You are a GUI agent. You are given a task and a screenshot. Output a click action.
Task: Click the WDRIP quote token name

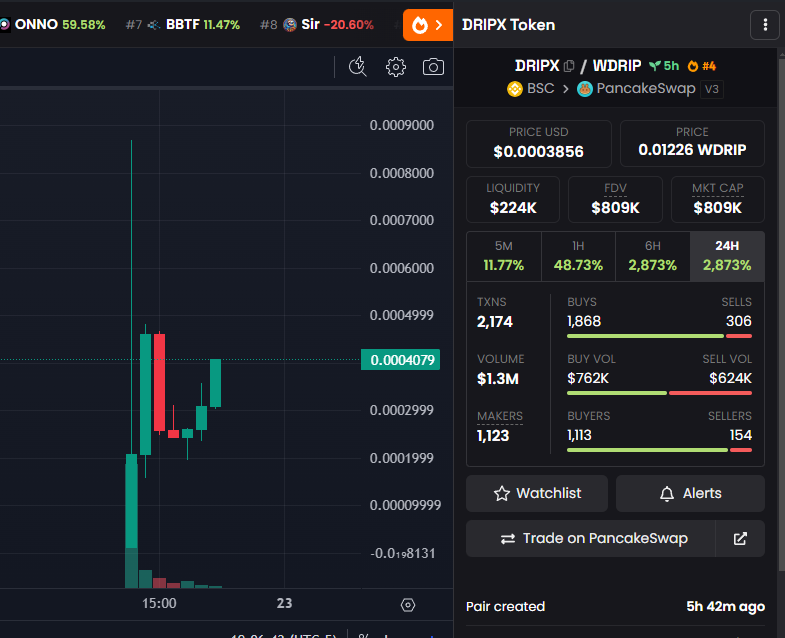pyautogui.click(x=617, y=66)
